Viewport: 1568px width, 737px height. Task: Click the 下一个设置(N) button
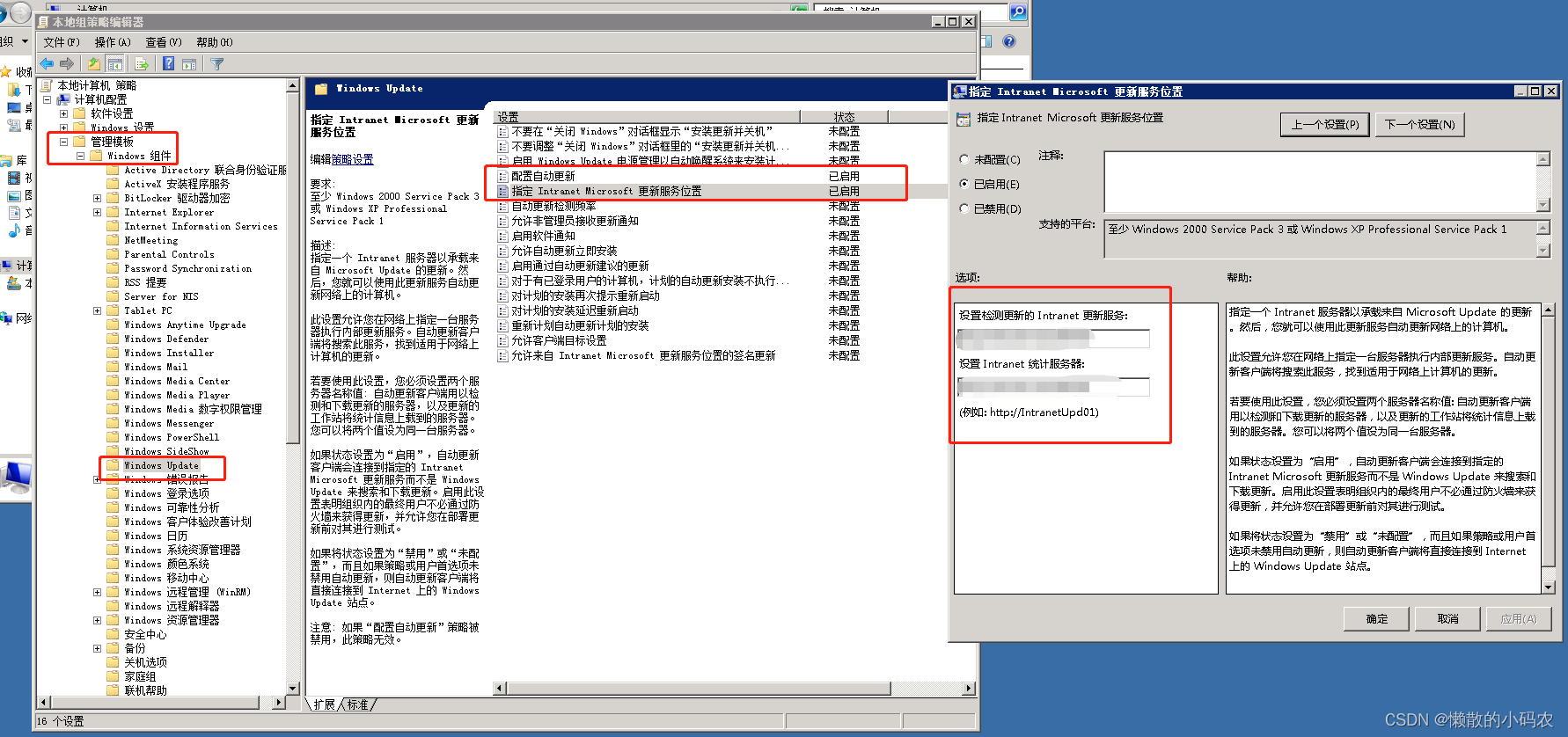(x=1419, y=125)
